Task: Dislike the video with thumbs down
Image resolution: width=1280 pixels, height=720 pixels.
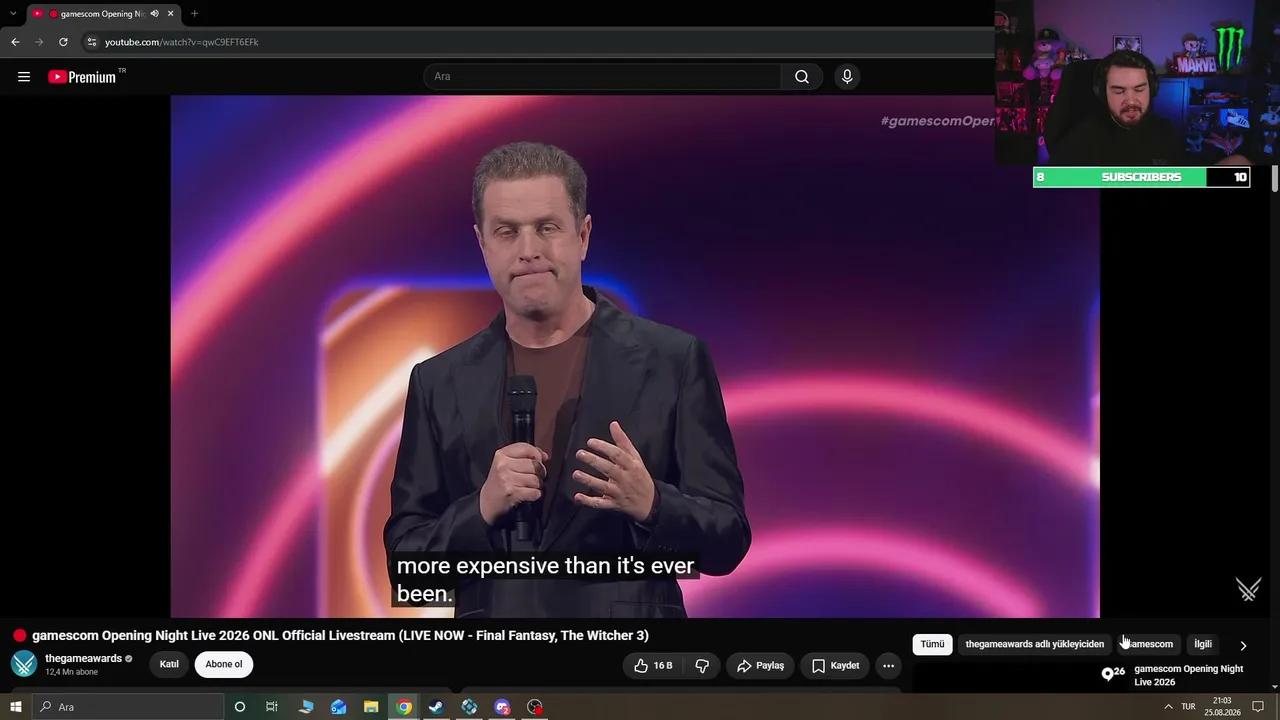Action: click(x=702, y=665)
